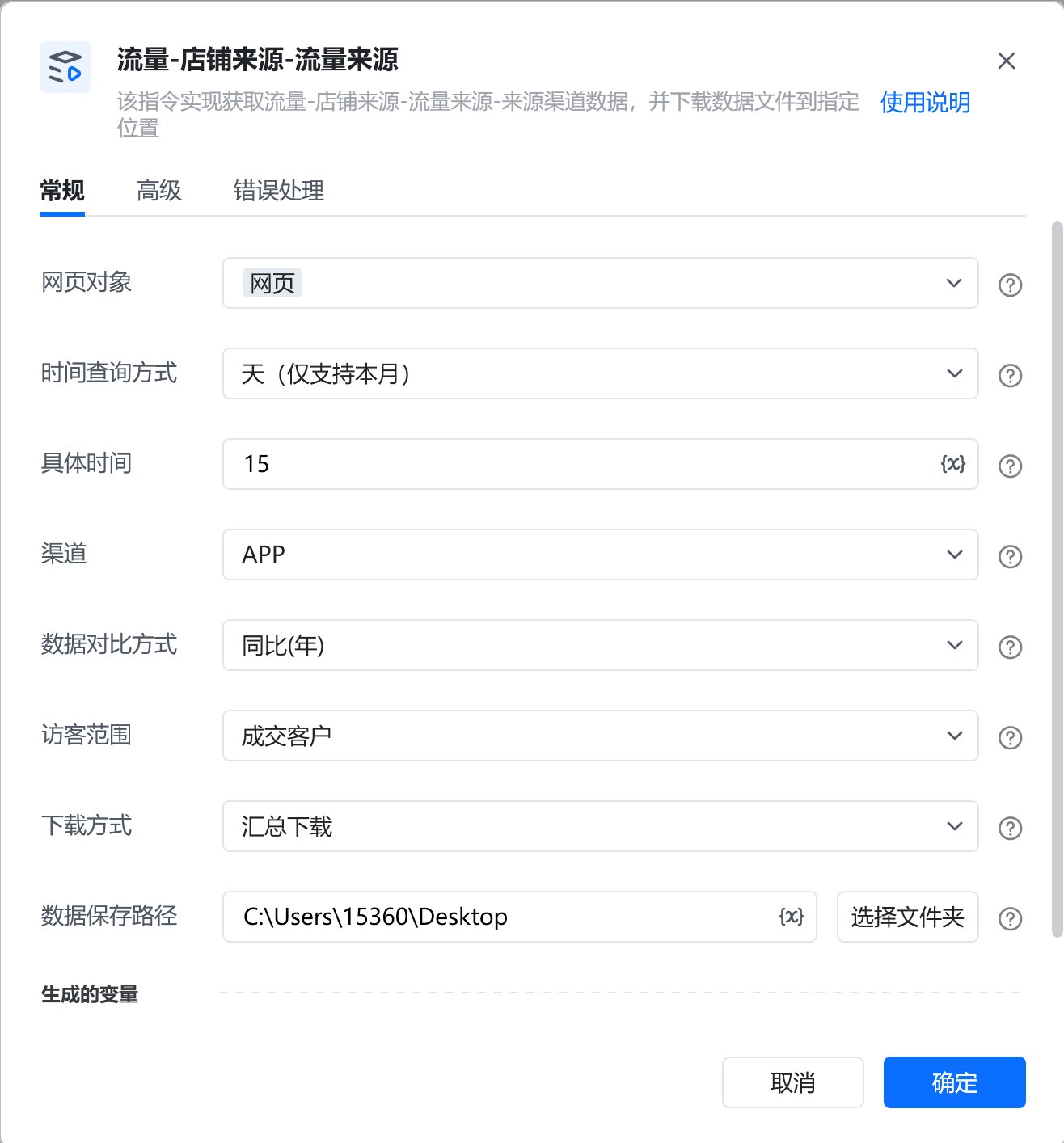This screenshot has height=1143, width=1064.
Task: Click the 网页 tag in 网页对象
Action: coord(272,283)
